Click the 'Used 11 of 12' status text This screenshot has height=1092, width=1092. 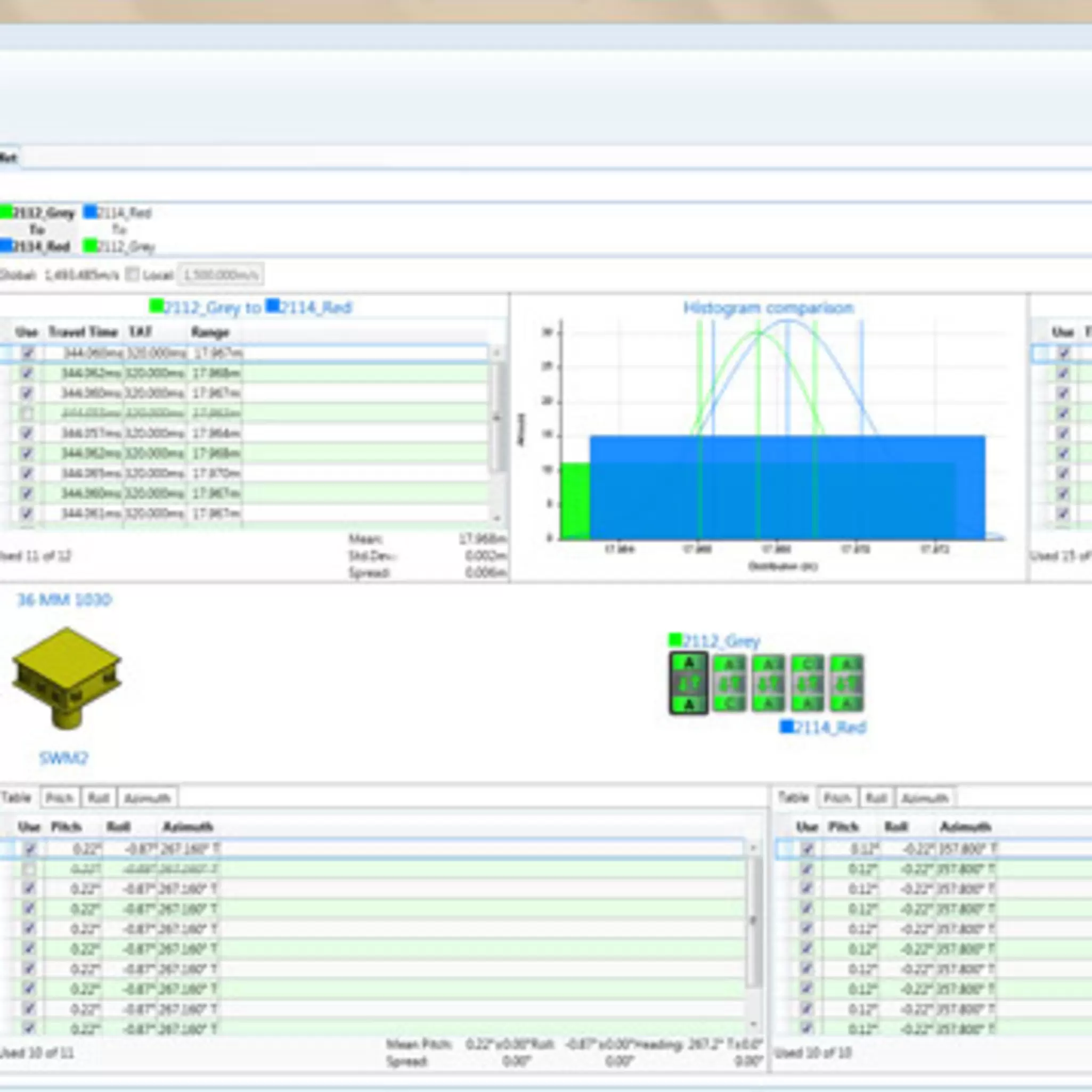pyautogui.click(x=36, y=556)
